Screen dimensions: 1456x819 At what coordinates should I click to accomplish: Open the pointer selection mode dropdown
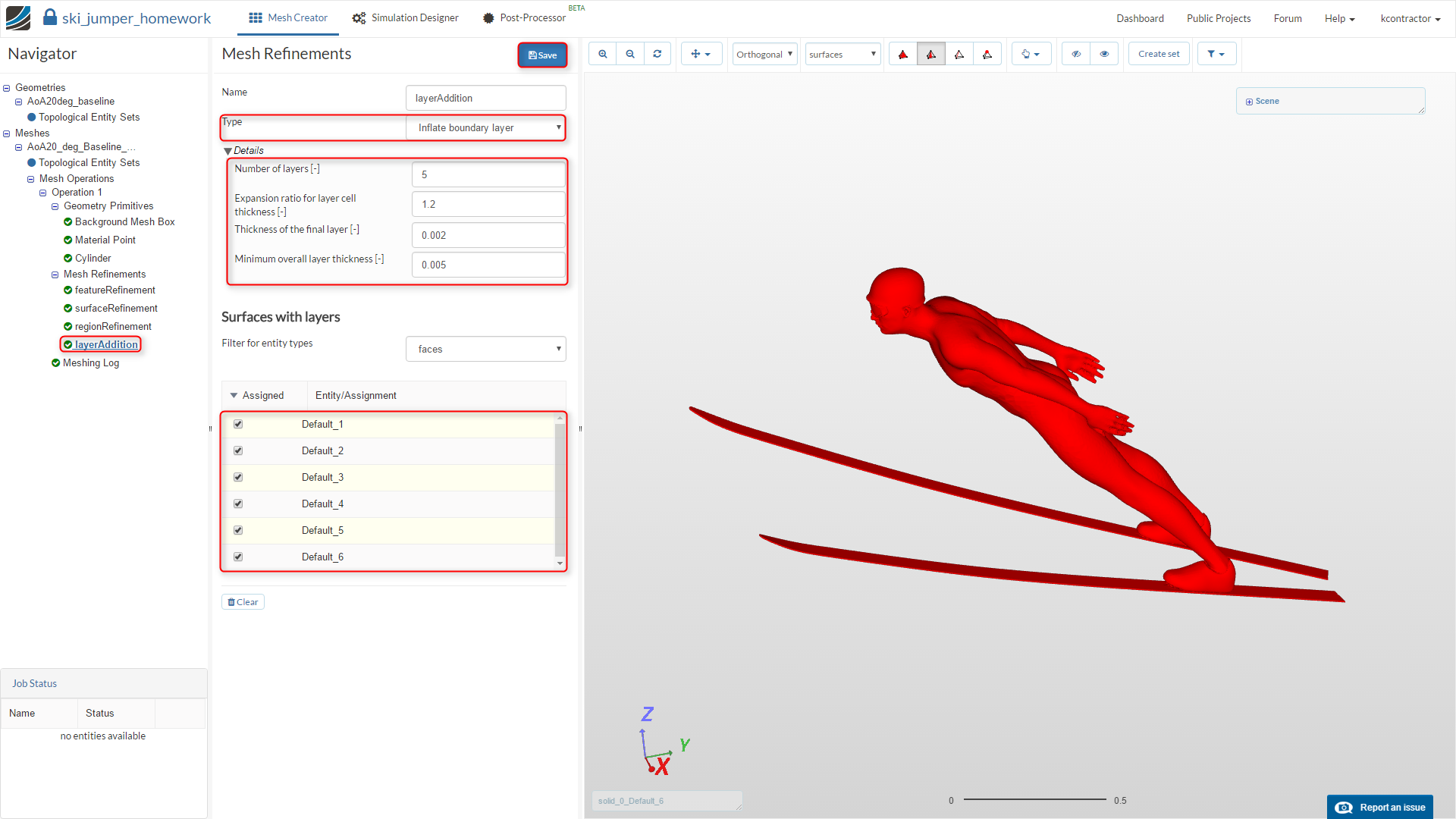(1031, 54)
